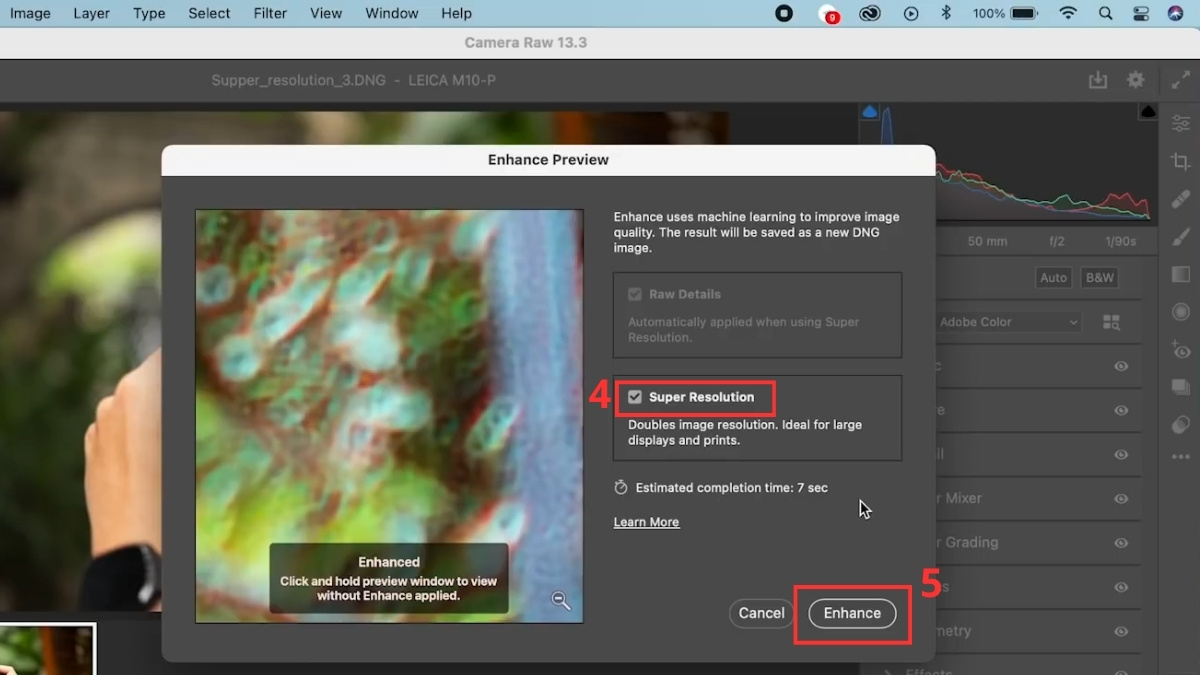
Task: Open the Presets panel icon
Action: [x=1181, y=425]
